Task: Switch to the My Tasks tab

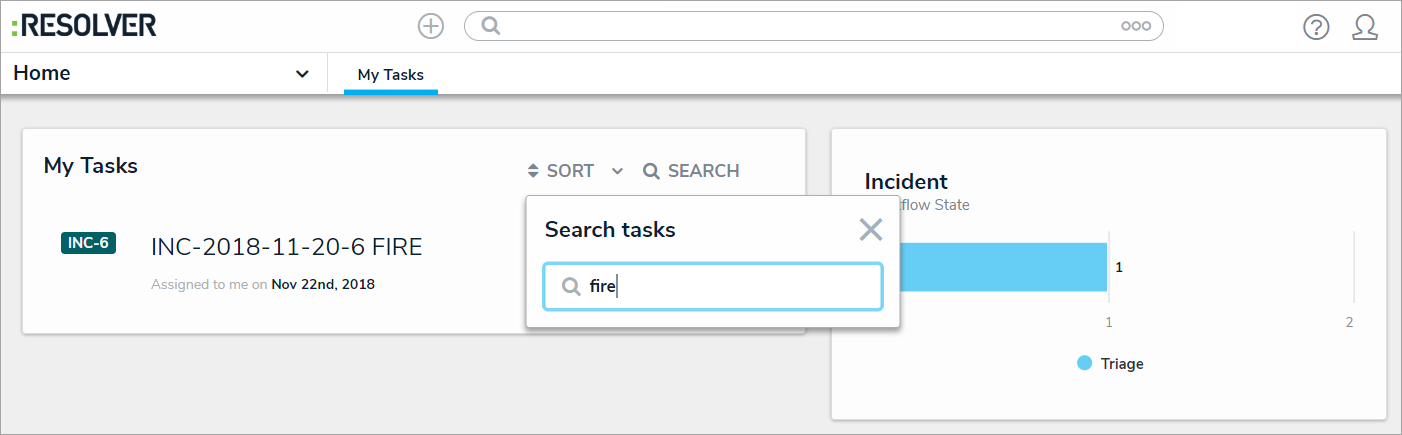Action: point(391,75)
